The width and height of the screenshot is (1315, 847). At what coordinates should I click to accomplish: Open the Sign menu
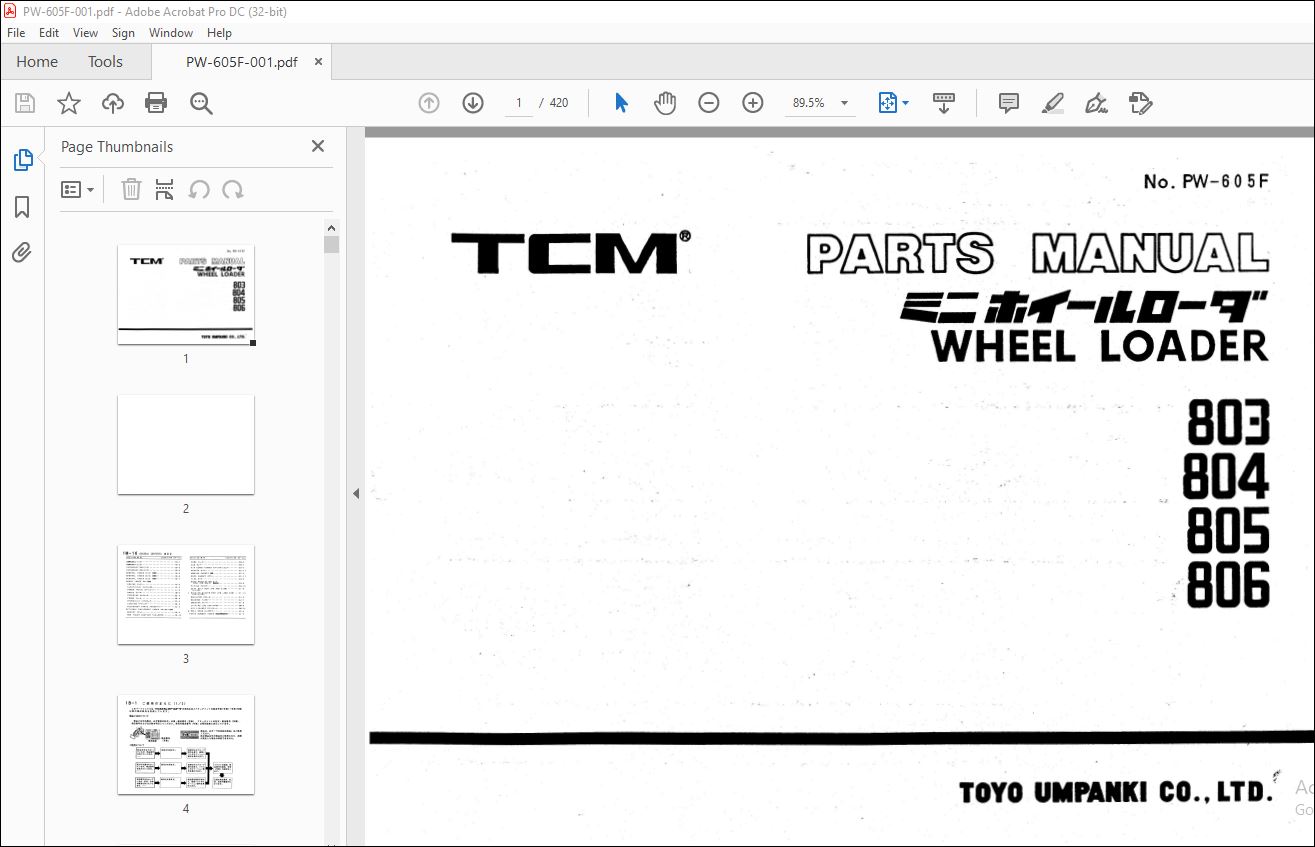tap(123, 33)
